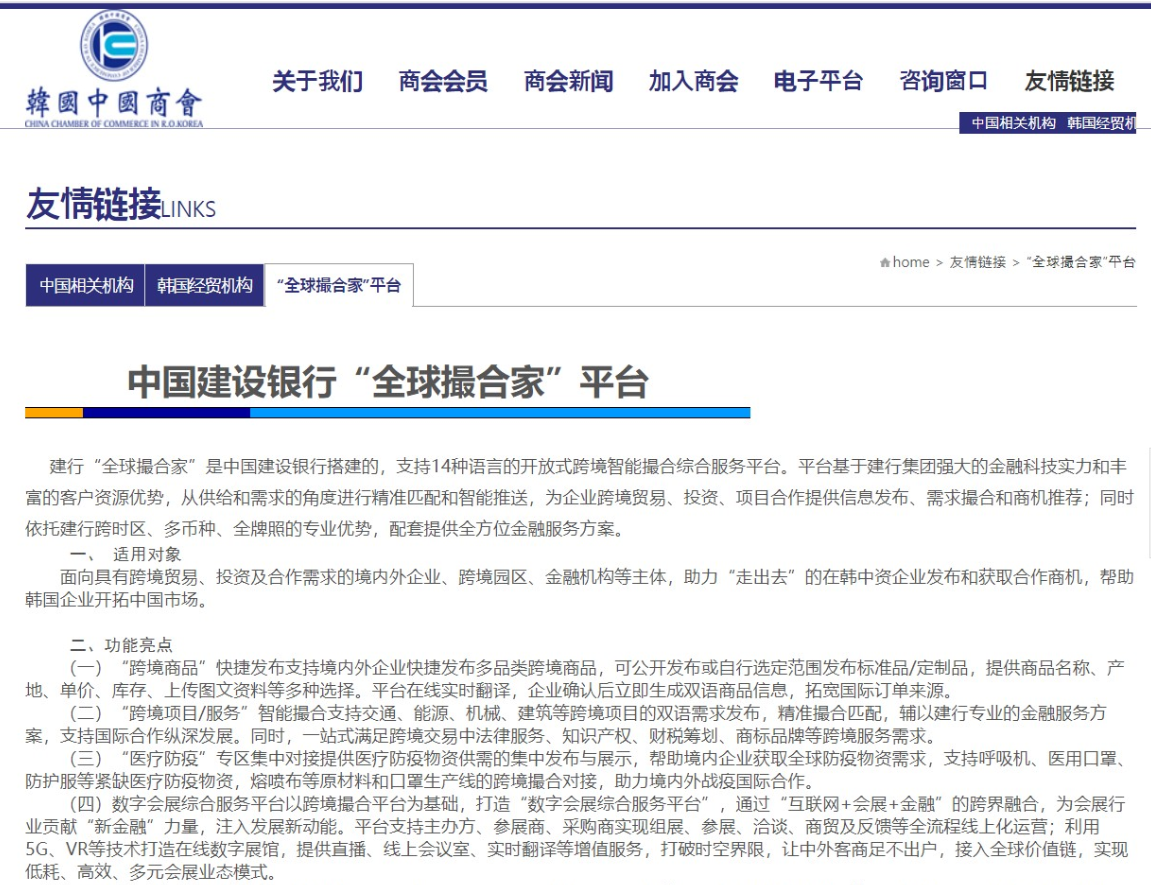1151x885 pixels.
Task: Choose 中国相关机构 in the dark dropdown submenu
Action: (1013, 123)
